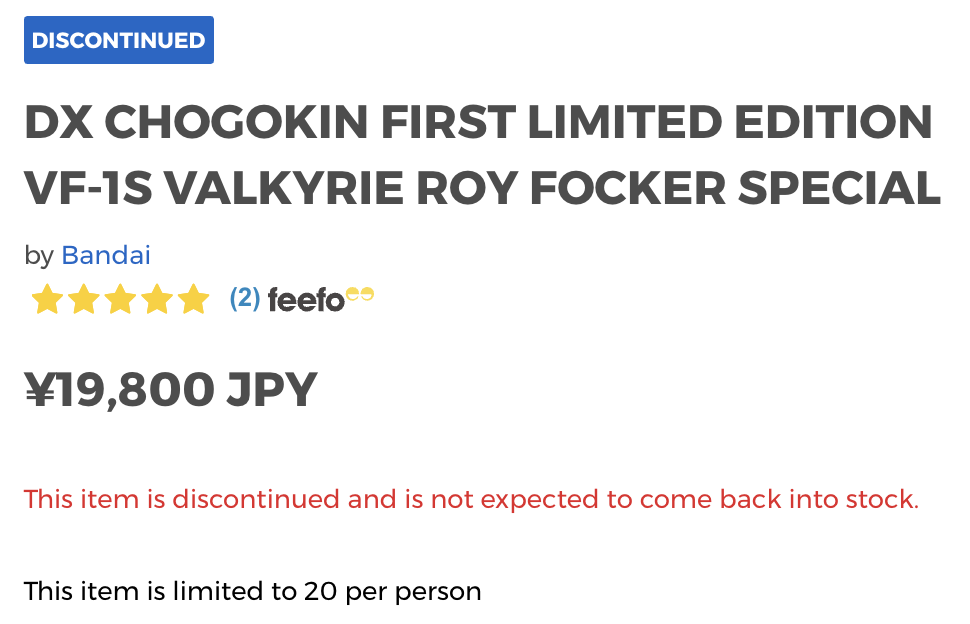Open the Bandai manufacturer link
The image size is (970, 624).
click(106, 255)
